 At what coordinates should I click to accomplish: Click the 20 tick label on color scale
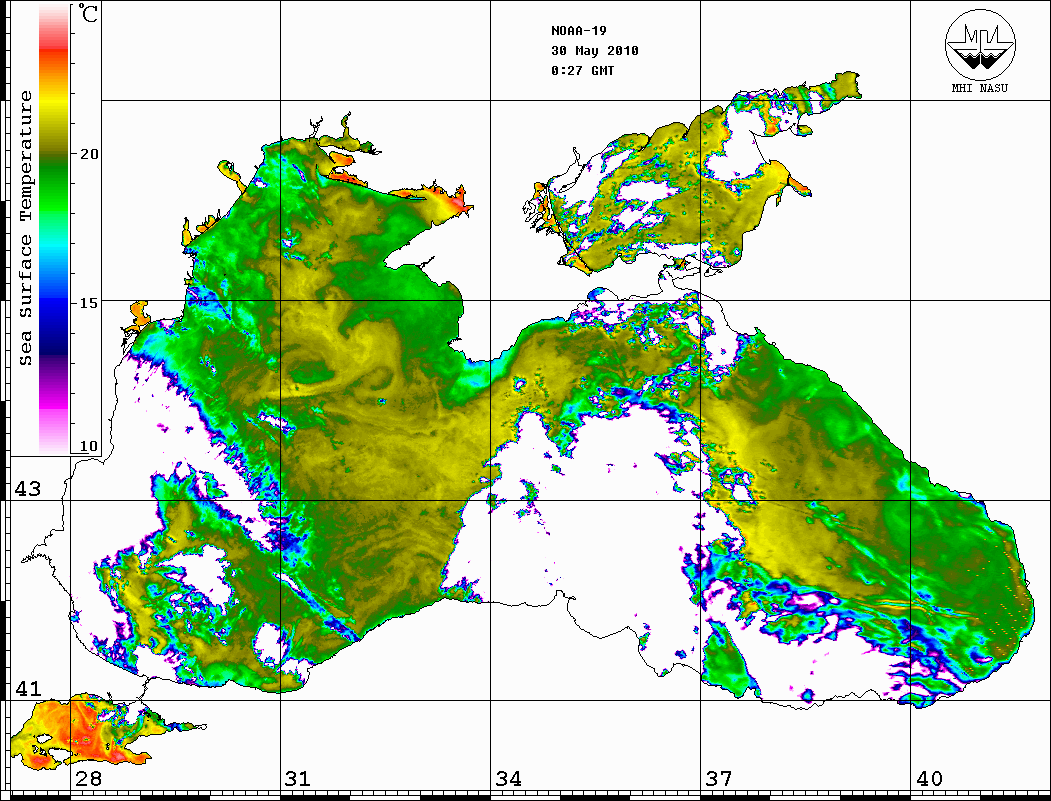tap(88, 154)
